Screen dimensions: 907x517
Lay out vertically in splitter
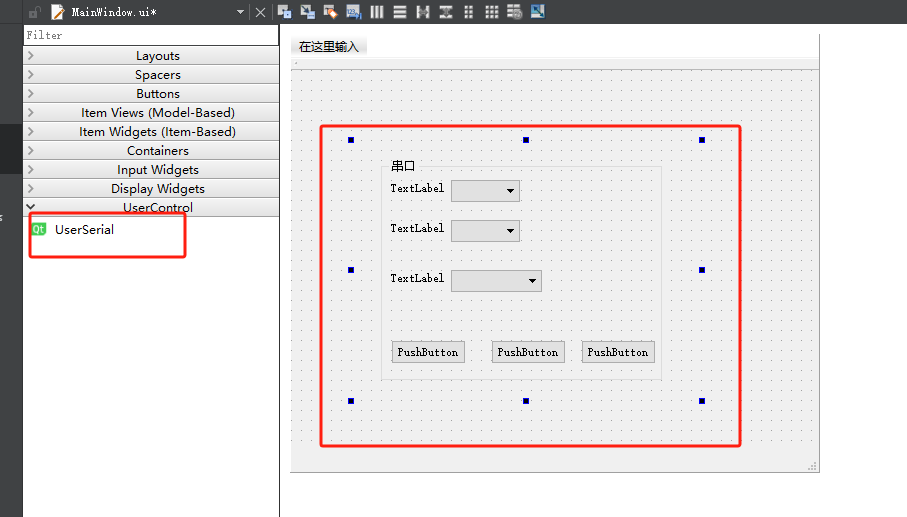(x=446, y=12)
